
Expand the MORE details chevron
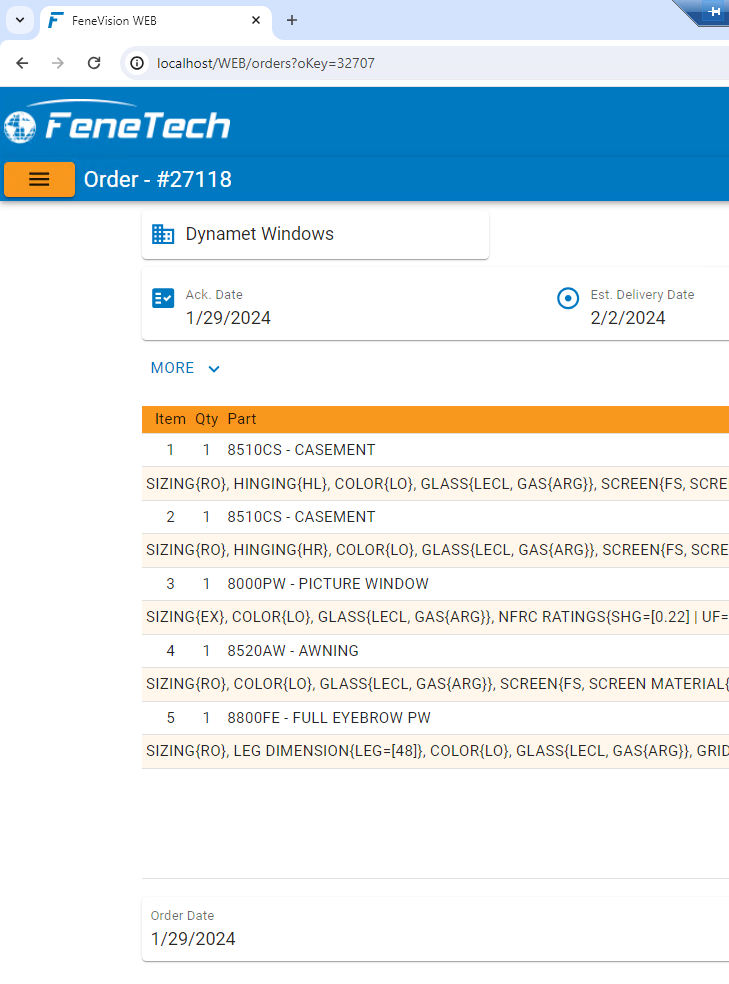213,369
